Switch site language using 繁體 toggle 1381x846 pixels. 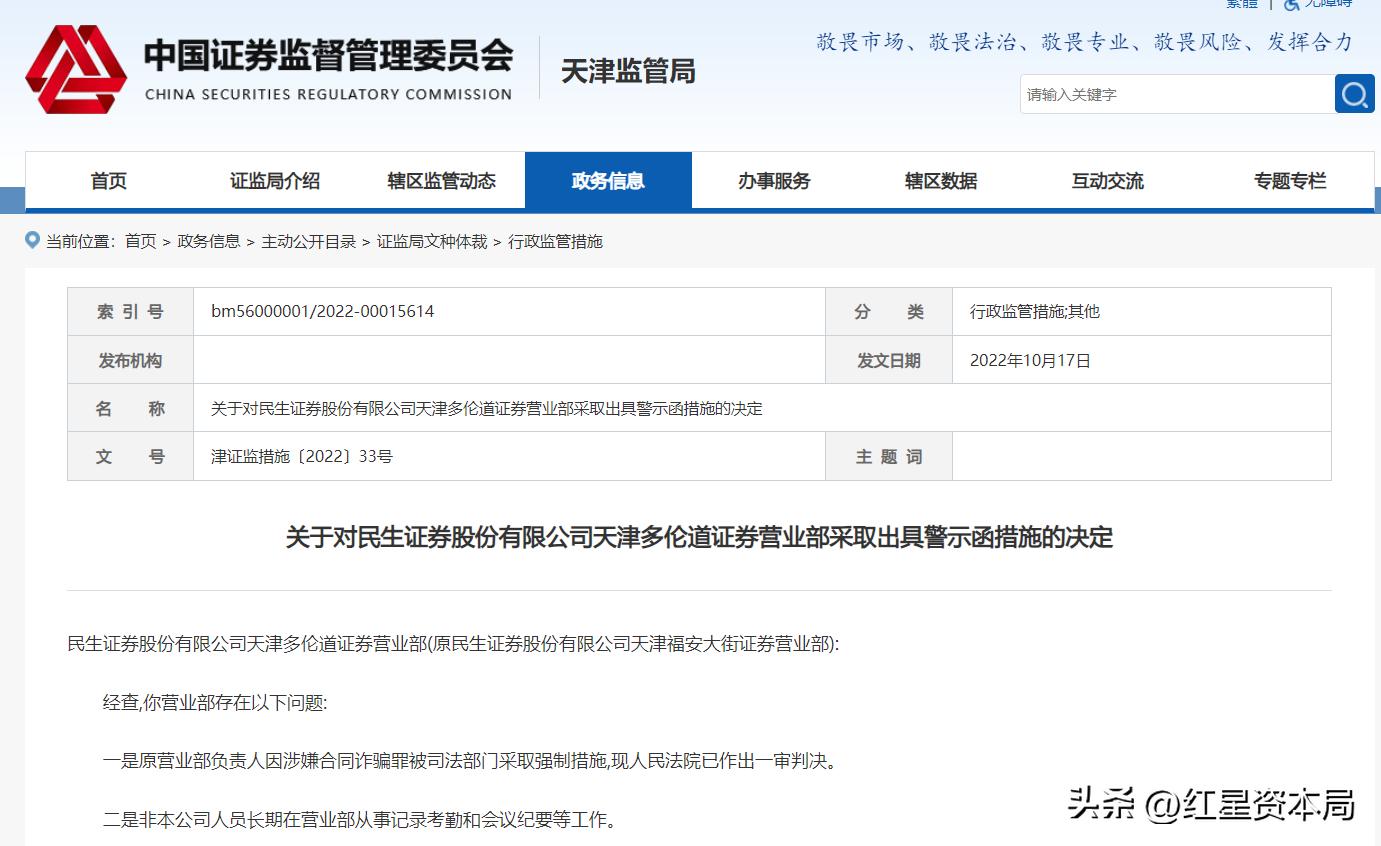(1240, 4)
